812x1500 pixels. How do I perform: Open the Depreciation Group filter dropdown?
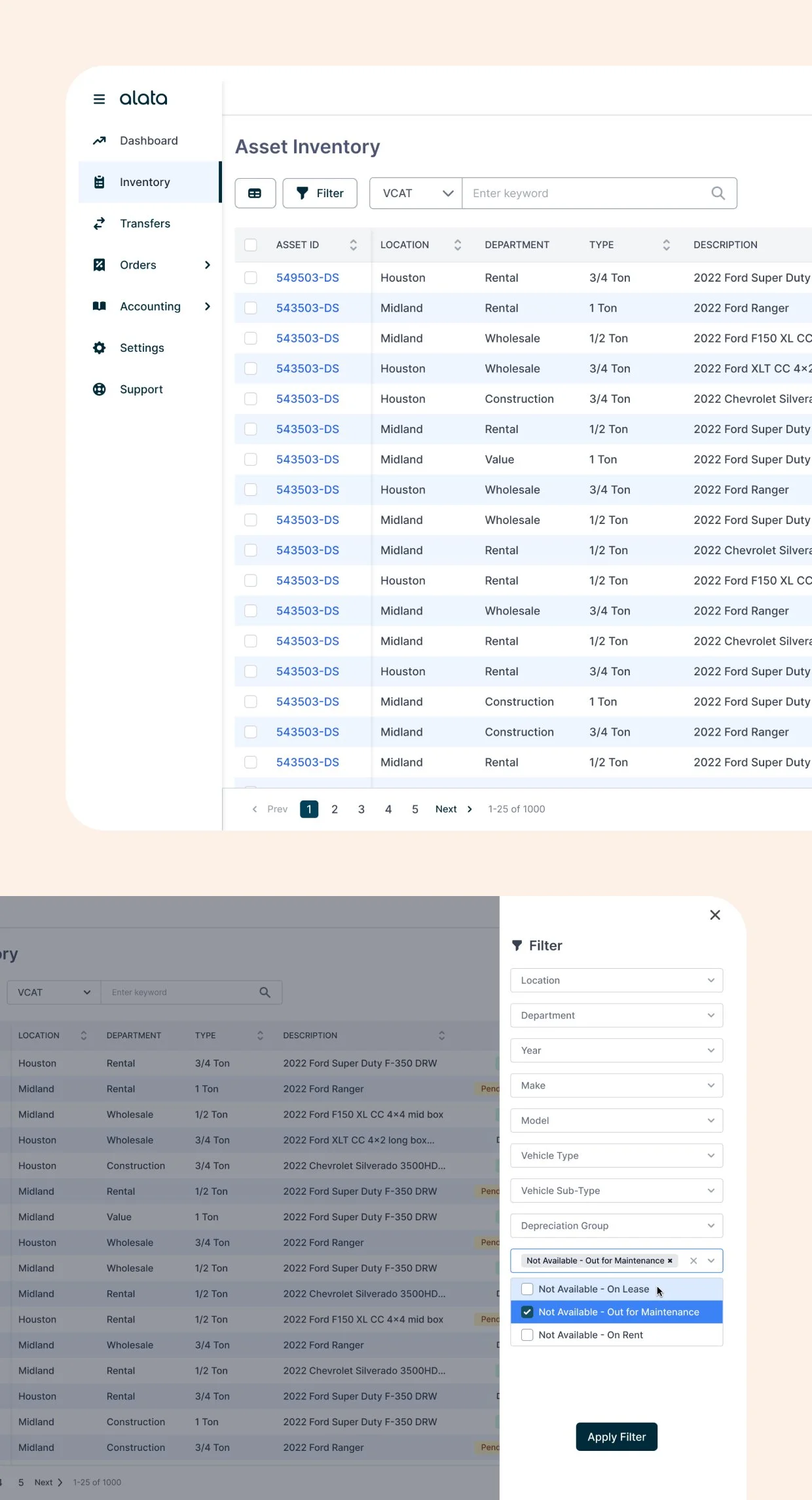[x=617, y=1226]
